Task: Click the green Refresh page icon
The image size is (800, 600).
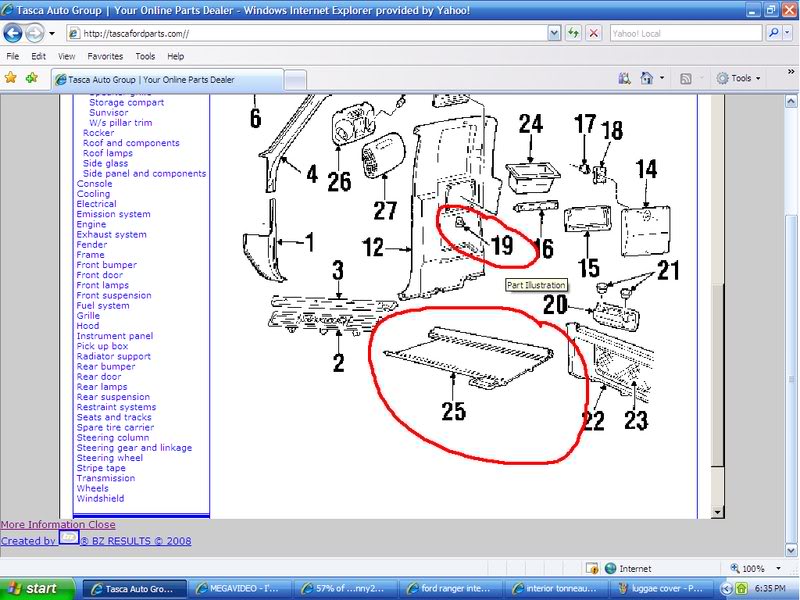Action: tap(573, 34)
